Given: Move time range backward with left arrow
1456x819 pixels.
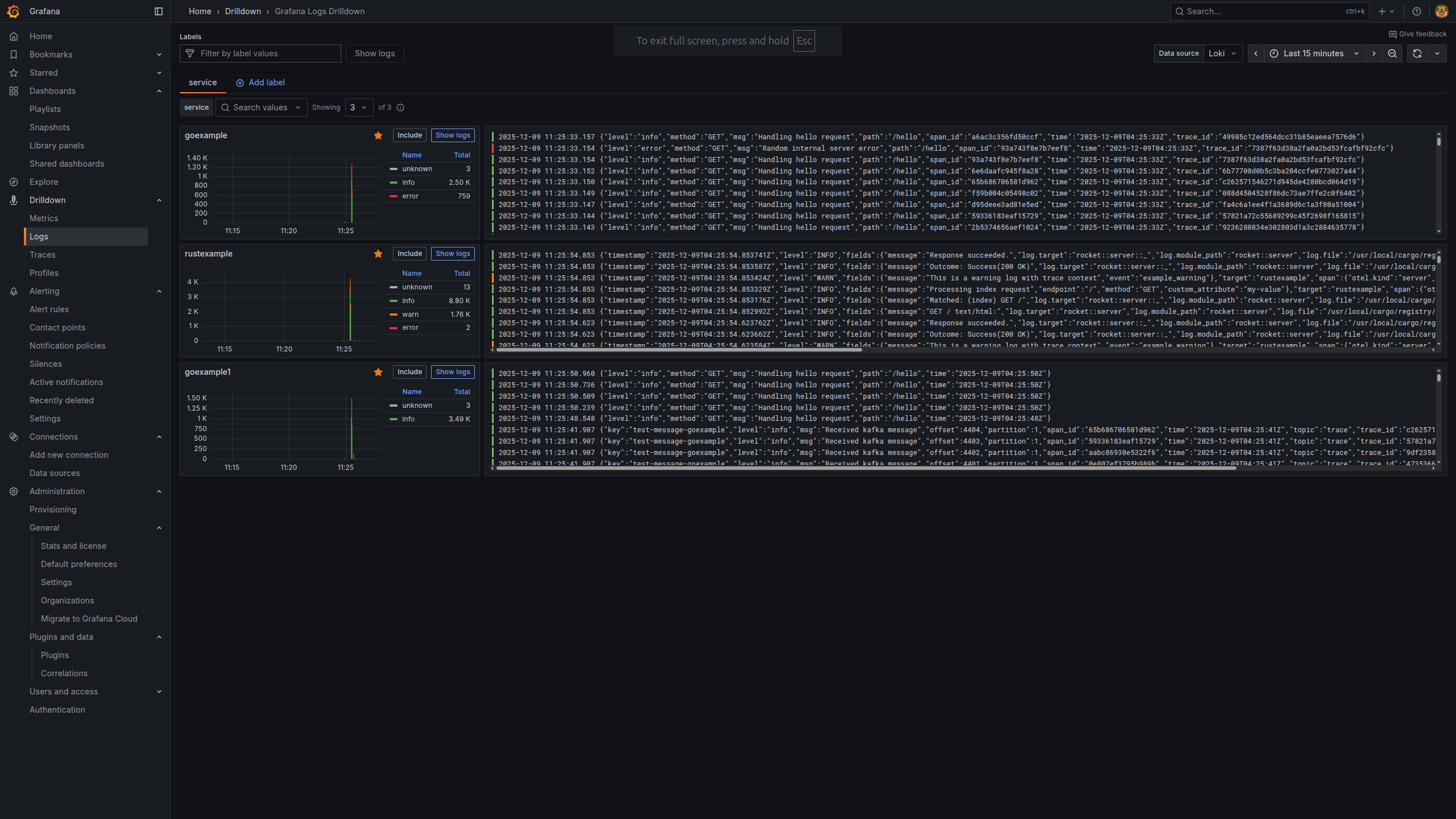Looking at the screenshot, I should pos(1256,53).
